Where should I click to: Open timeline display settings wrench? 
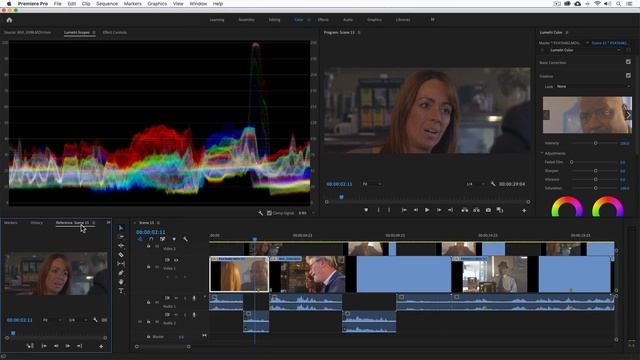(185, 239)
